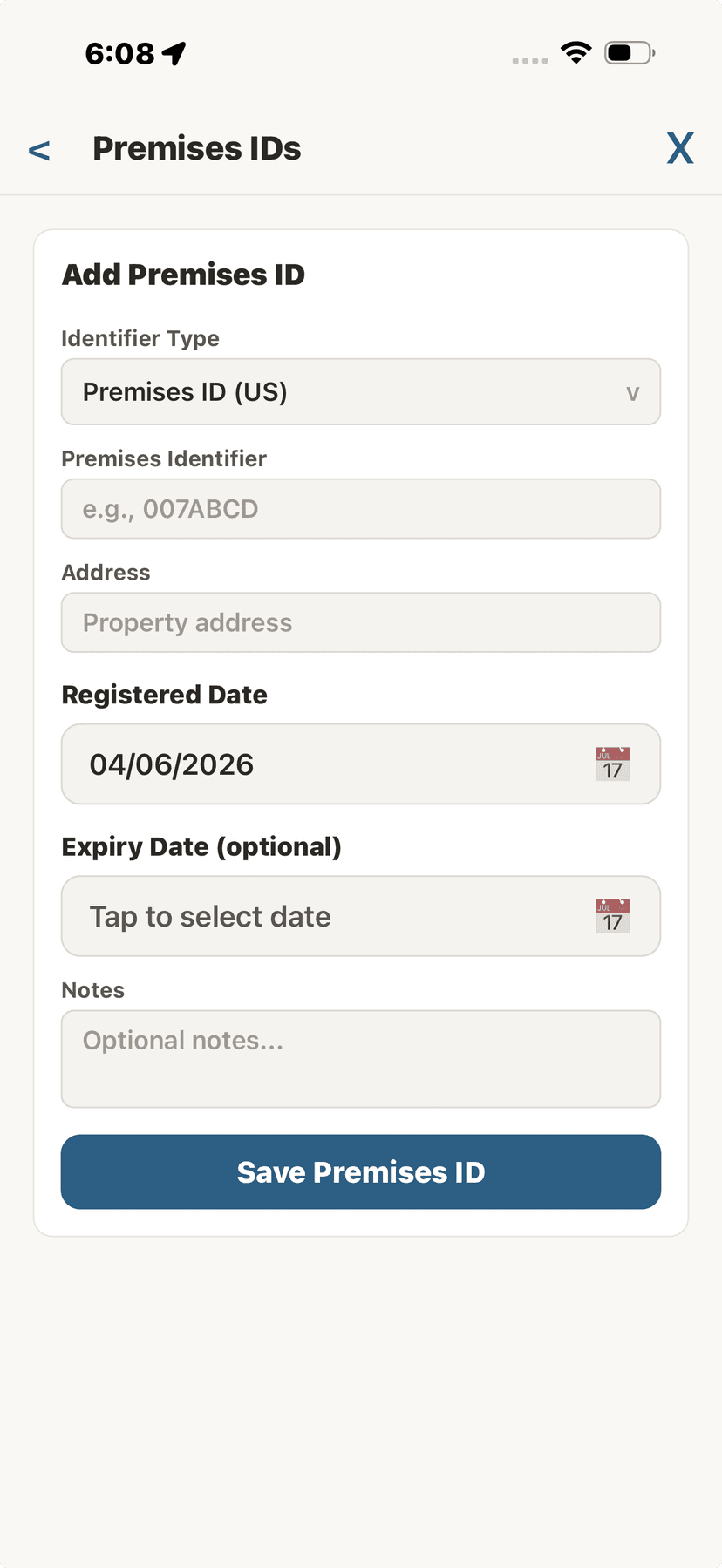Open the Expiry Date calendar icon
722x1568 pixels.
click(612, 915)
